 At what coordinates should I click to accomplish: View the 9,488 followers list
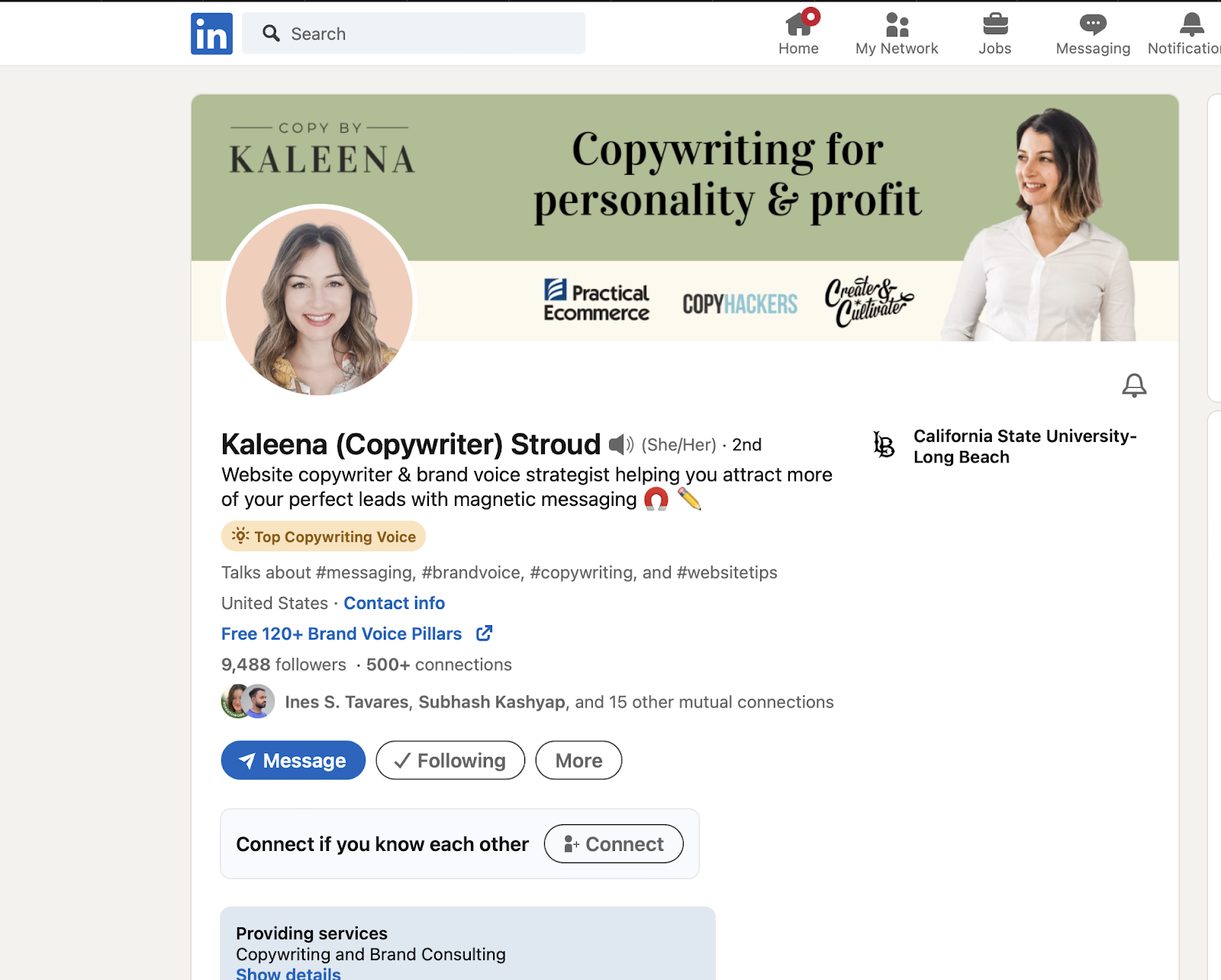click(x=284, y=665)
